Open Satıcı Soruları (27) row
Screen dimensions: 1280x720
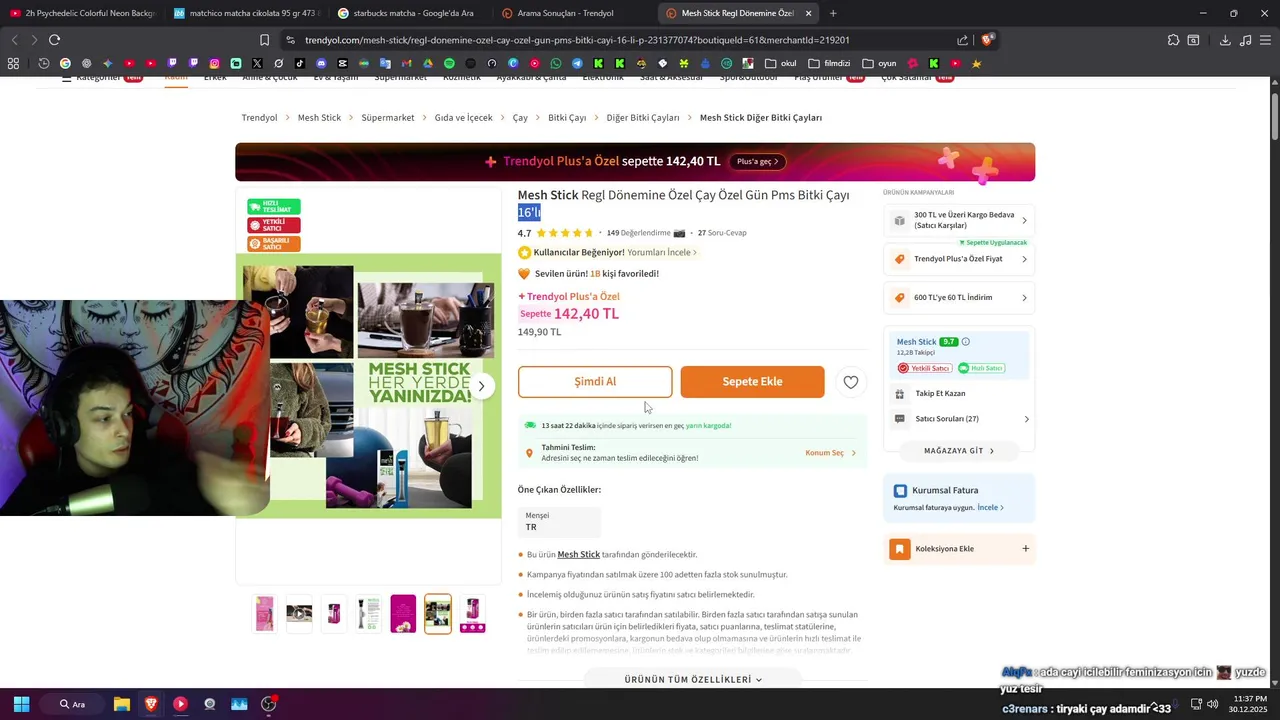961,419
